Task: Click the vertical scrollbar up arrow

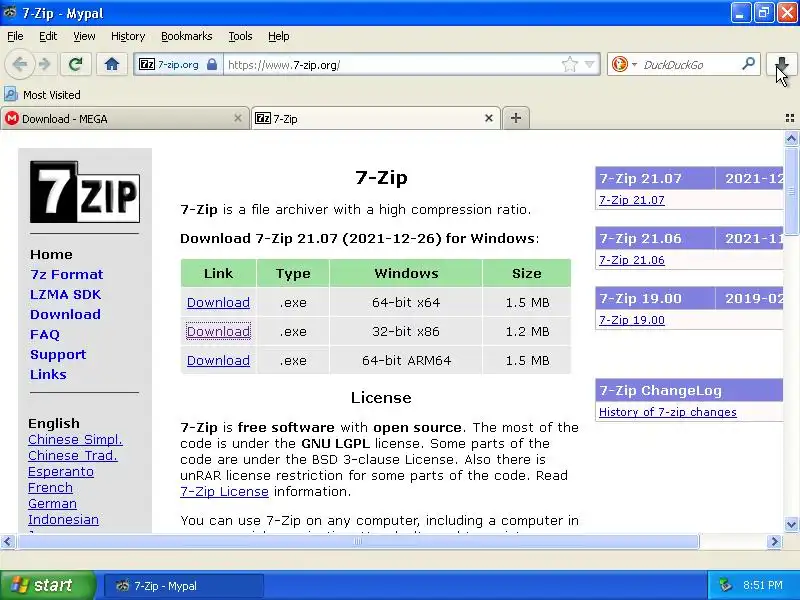Action: [791, 138]
